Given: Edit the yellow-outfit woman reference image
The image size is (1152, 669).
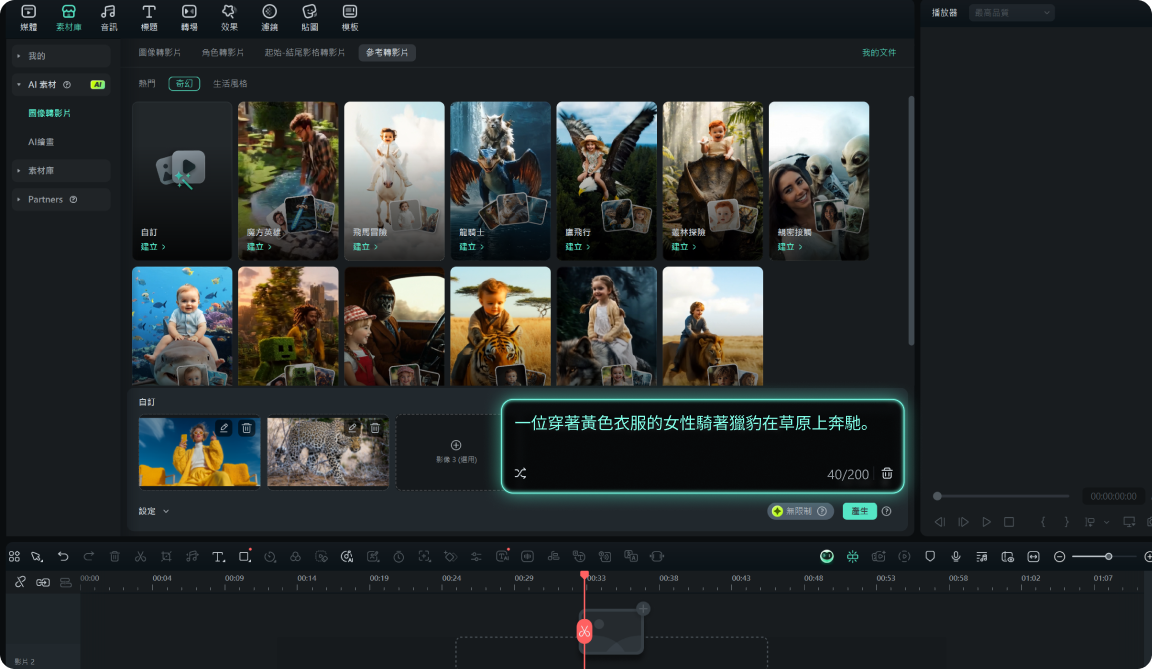Looking at the screenshot, I should click(x=224, y=427).
